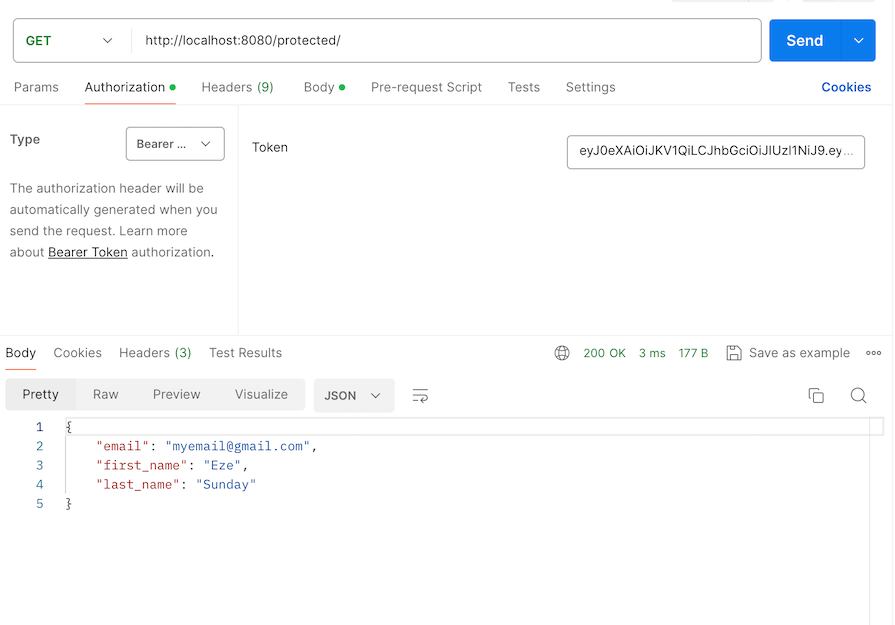The width and height of the screenshot is (895, 625).
Task: Click the Bearer Token learn-more link
Action: (87, 252)
